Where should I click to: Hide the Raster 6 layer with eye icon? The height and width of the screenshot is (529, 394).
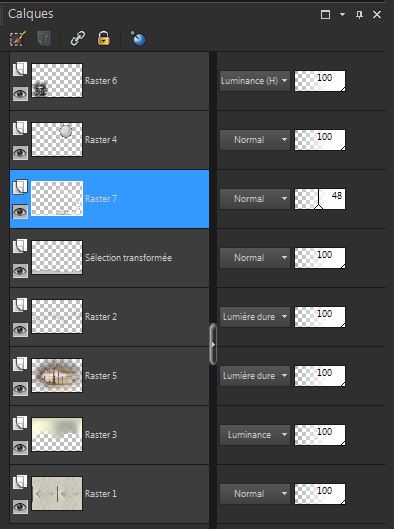click(20, 93)
